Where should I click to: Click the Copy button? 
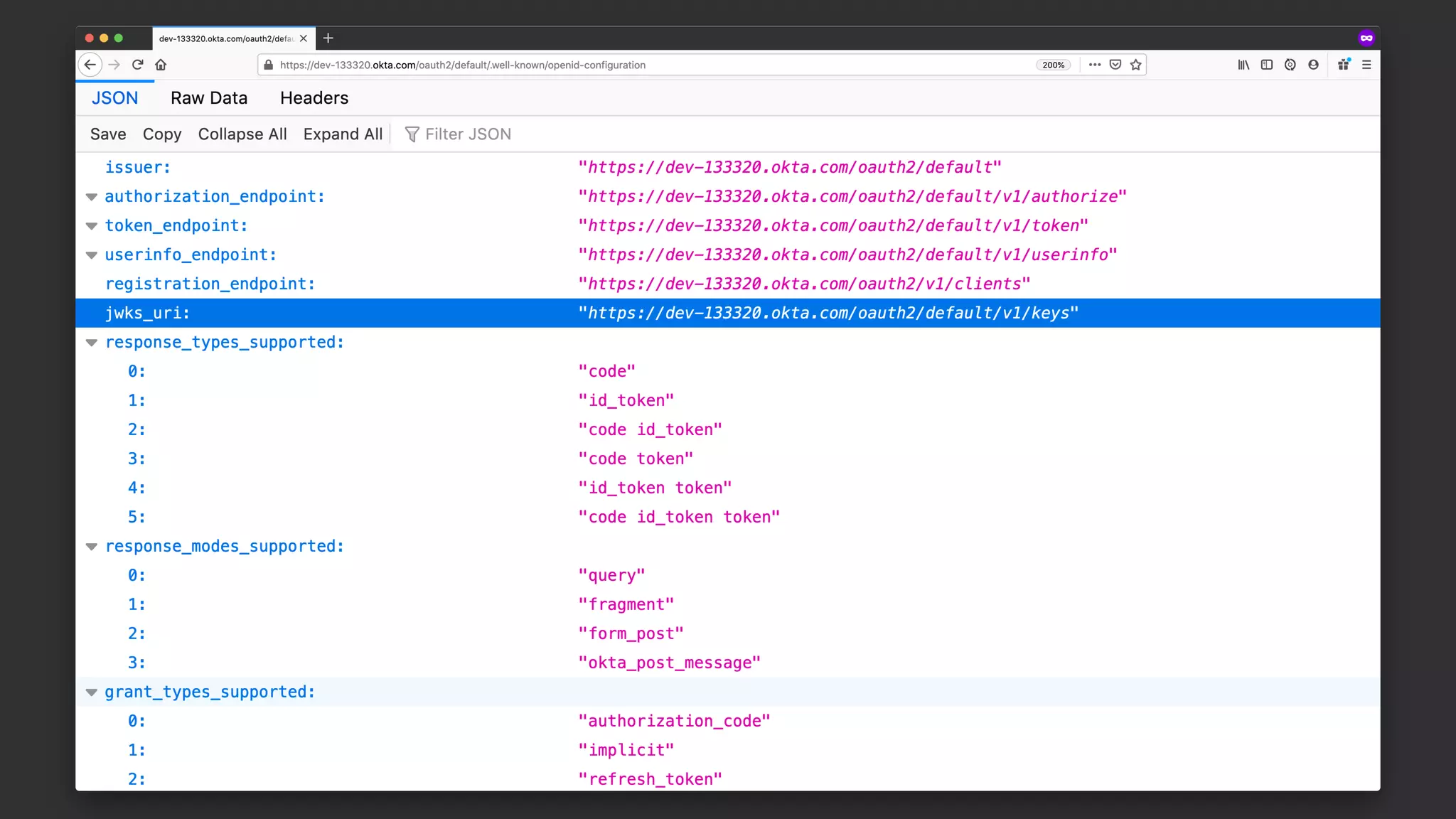click(162, 134)
